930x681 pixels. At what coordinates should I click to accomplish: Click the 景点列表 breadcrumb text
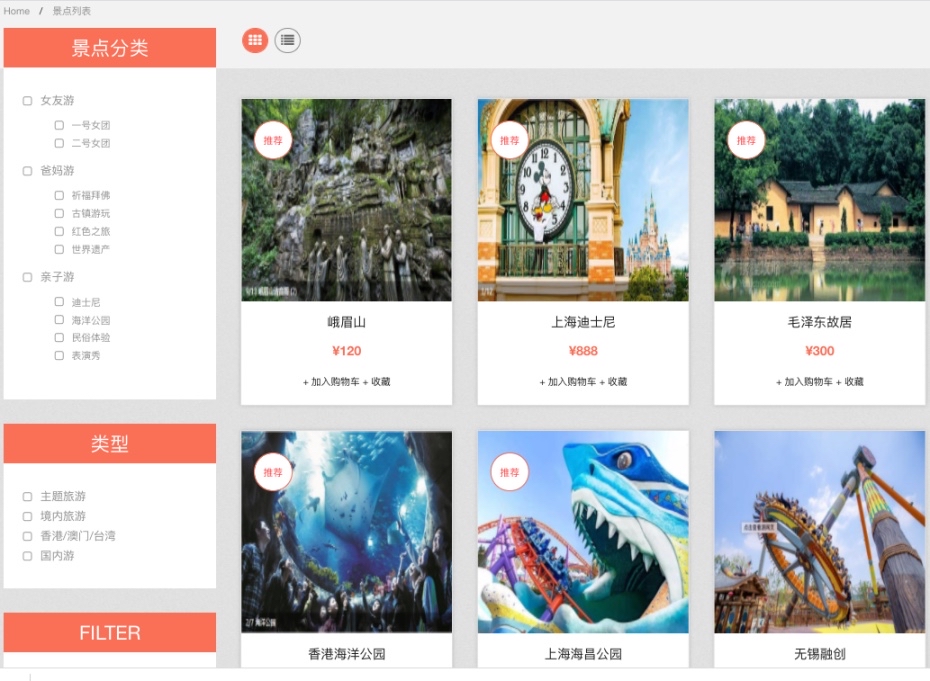[x=71, y=11]
